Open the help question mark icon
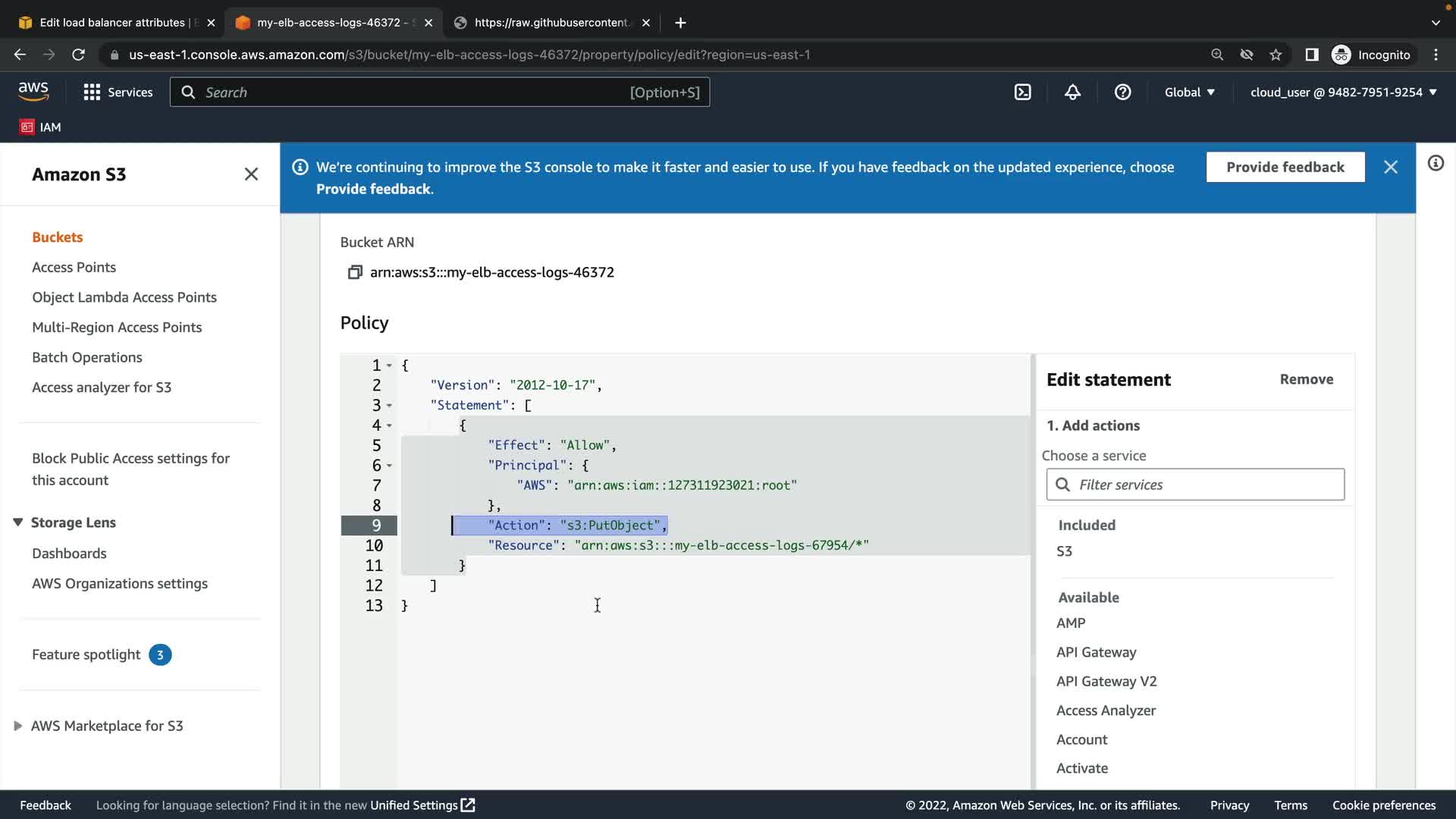The width and height of the screenshot is (1456, 819). click(x=1122, y=93)
